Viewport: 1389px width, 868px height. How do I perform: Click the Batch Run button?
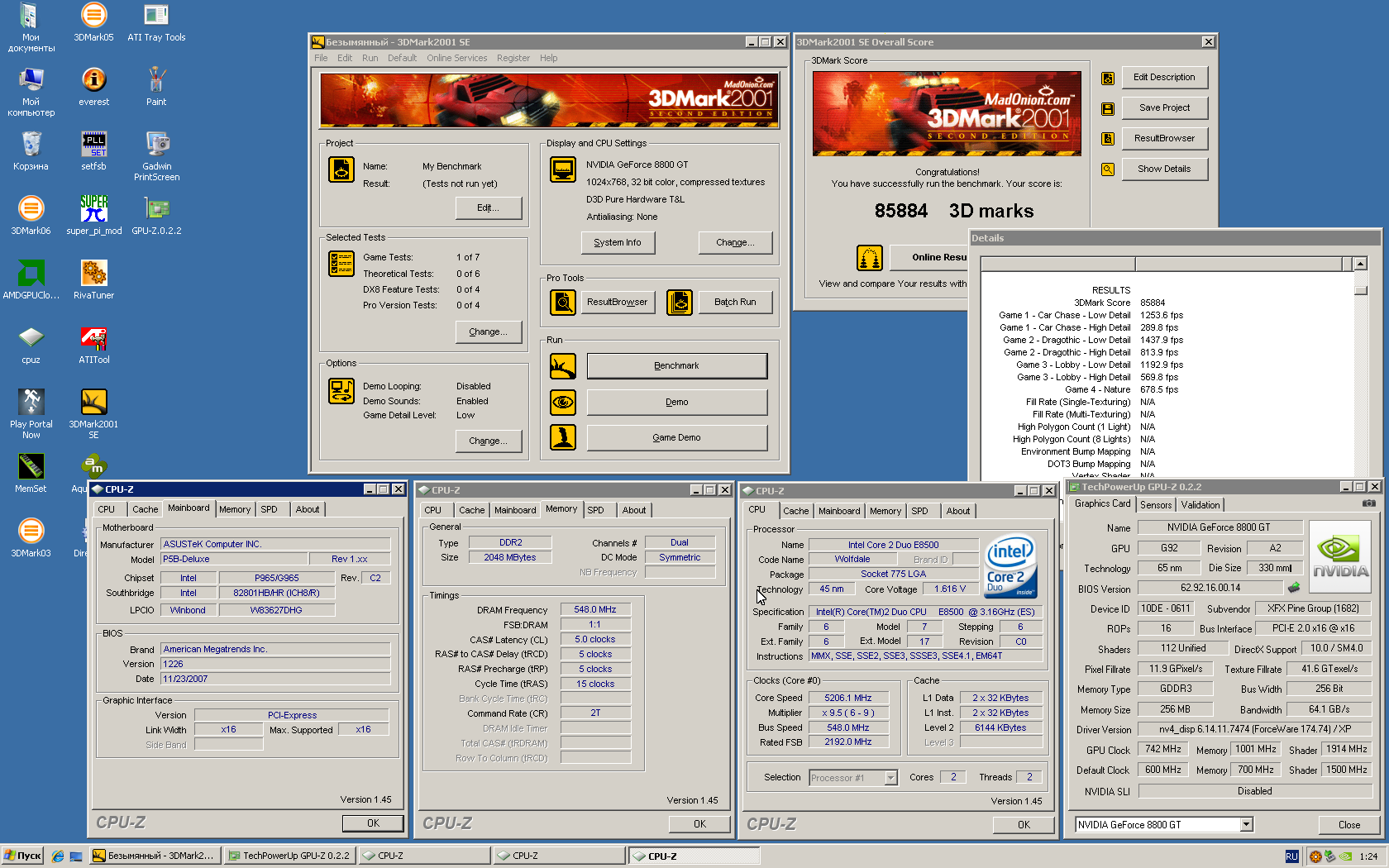[x=735, y=302]
